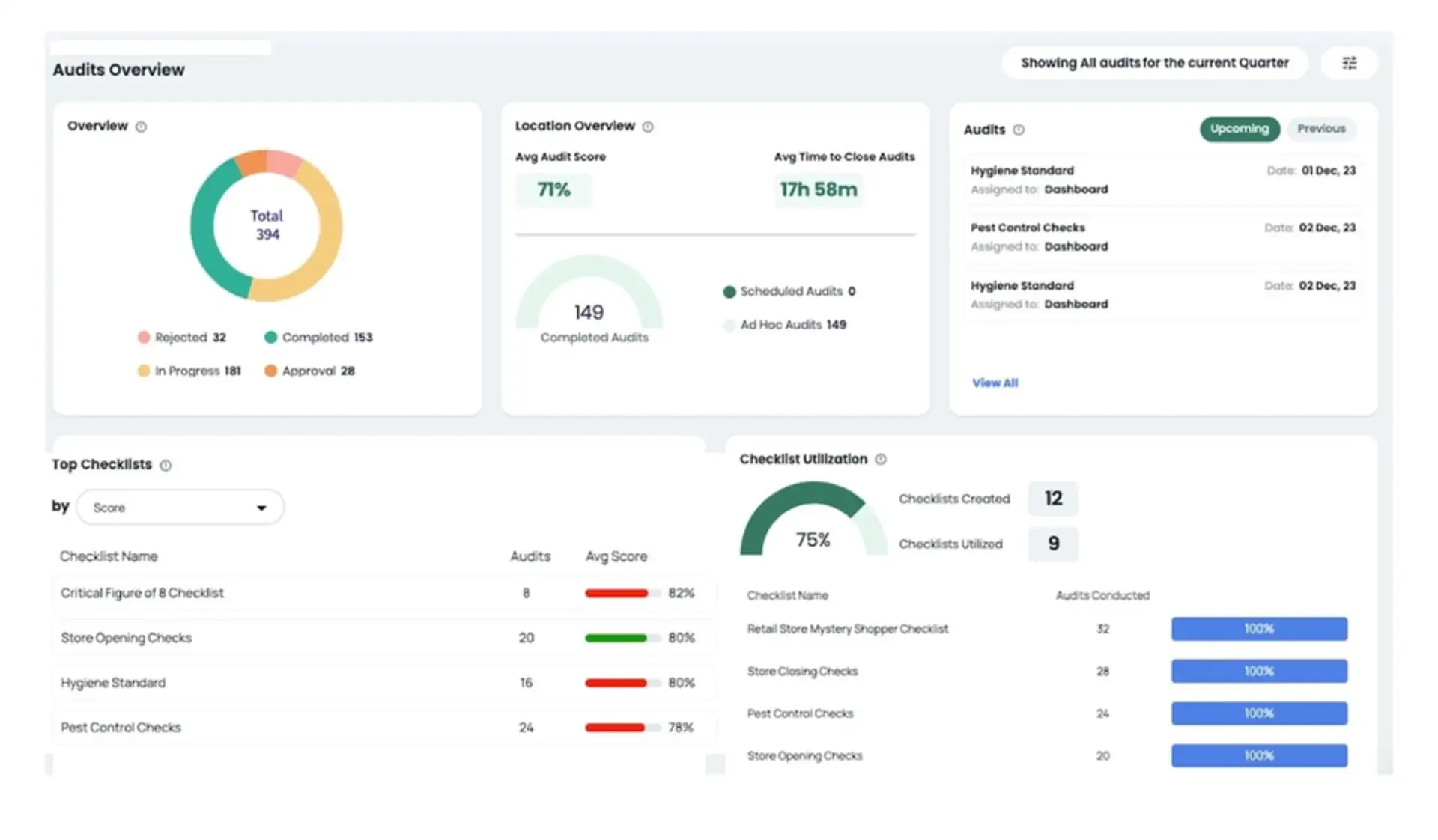Screen dimensions: 1438x840
Task: Toggle the Scheduled Audits legend item
Action: coord(788,291)
